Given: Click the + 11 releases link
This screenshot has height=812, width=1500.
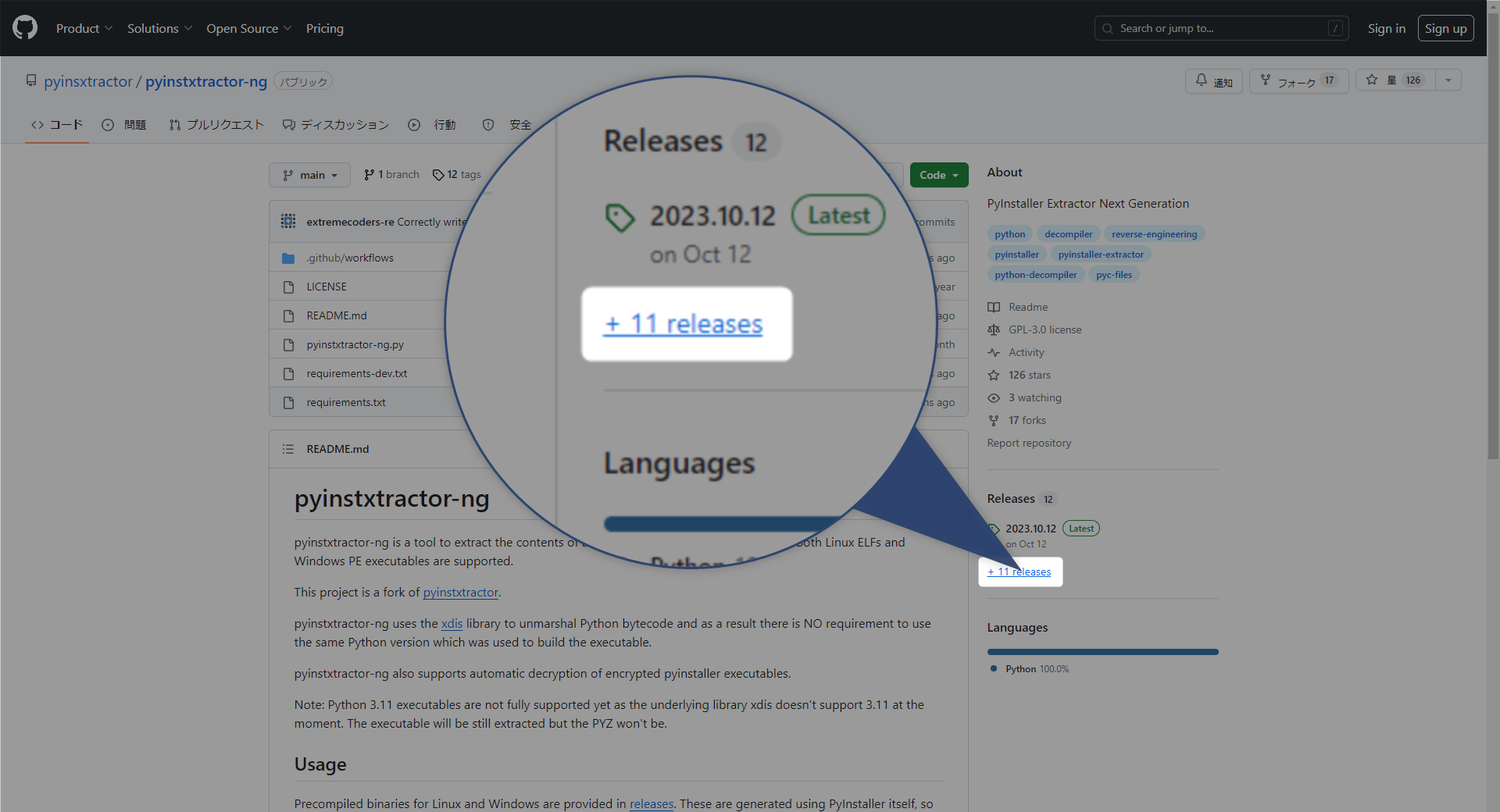Looking at the screenshot, I should 1020,572.
